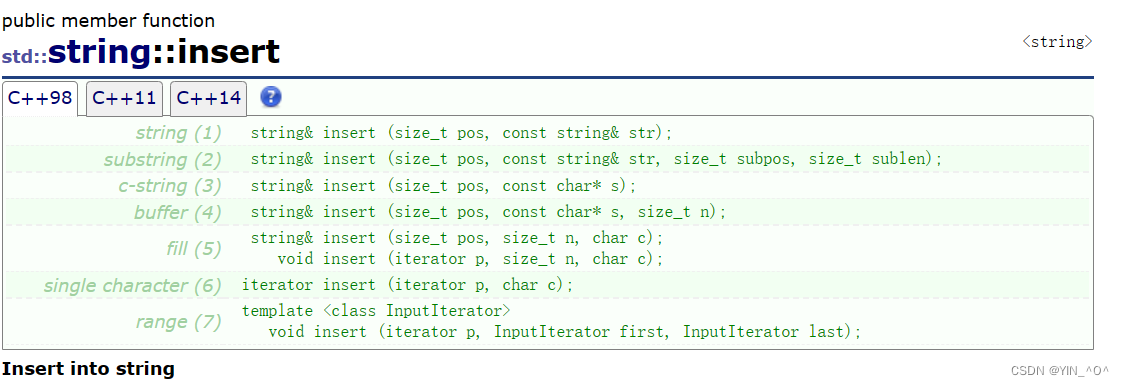1124x386 pixels.
Task: Select the c-string (3) overload label
Action: click(x=170, y=186)
